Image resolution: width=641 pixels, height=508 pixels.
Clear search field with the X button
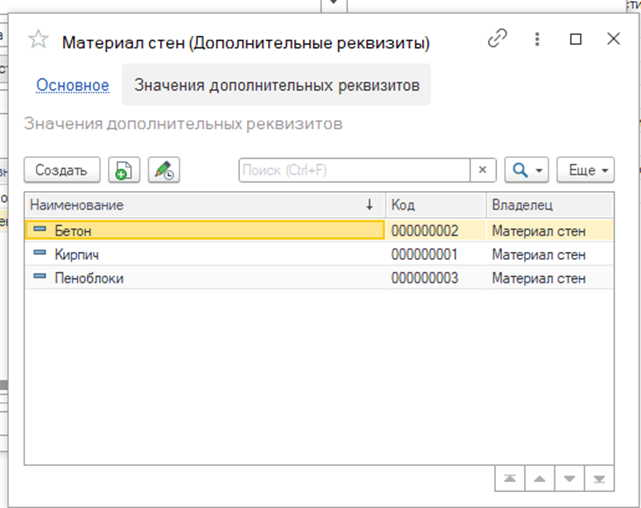482,170
